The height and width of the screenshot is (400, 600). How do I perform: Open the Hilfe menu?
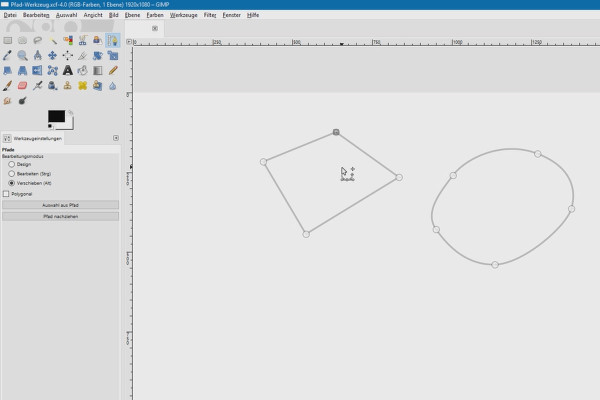[253, 15]
